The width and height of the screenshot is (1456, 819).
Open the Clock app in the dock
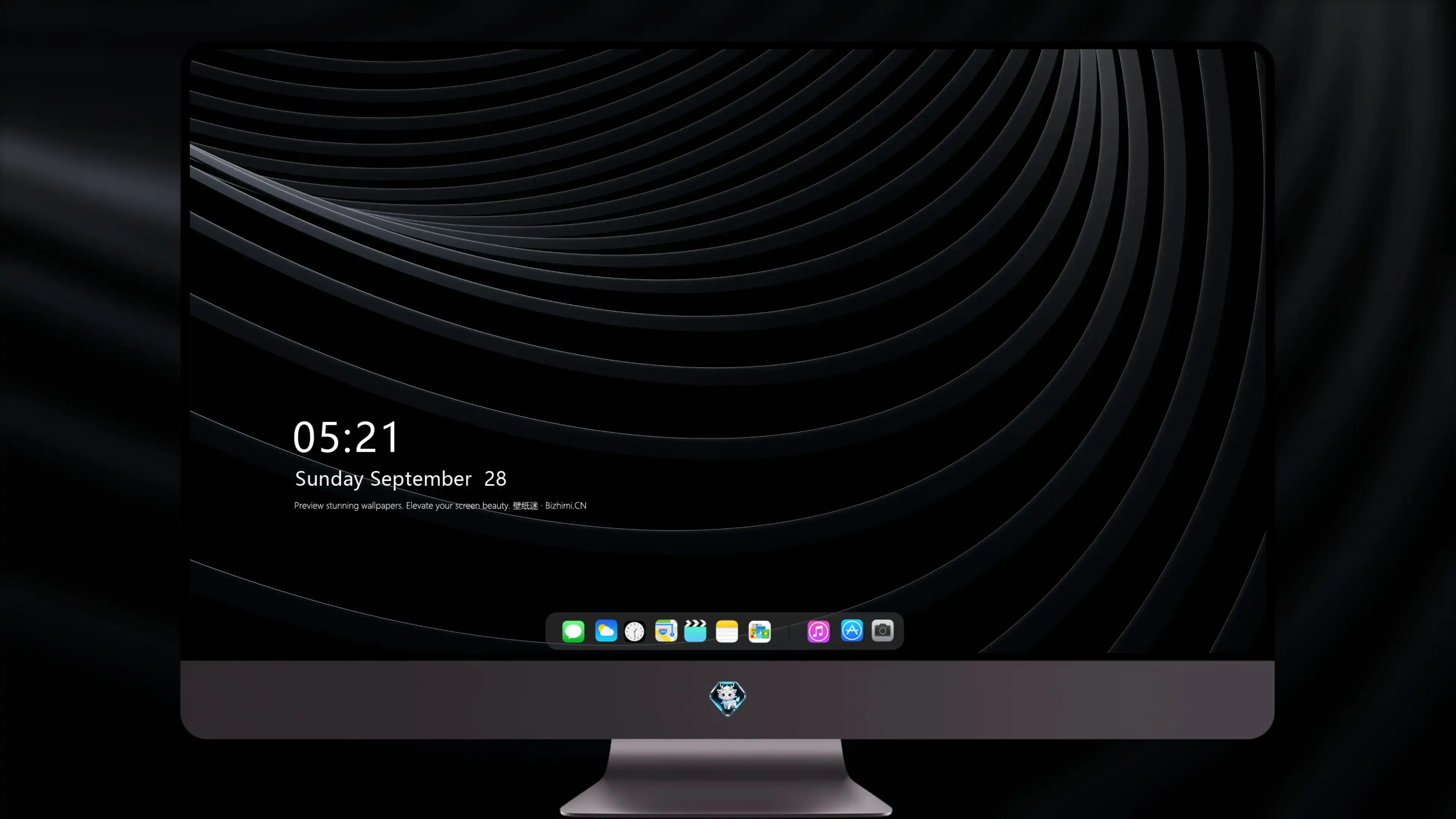point(634,631)
